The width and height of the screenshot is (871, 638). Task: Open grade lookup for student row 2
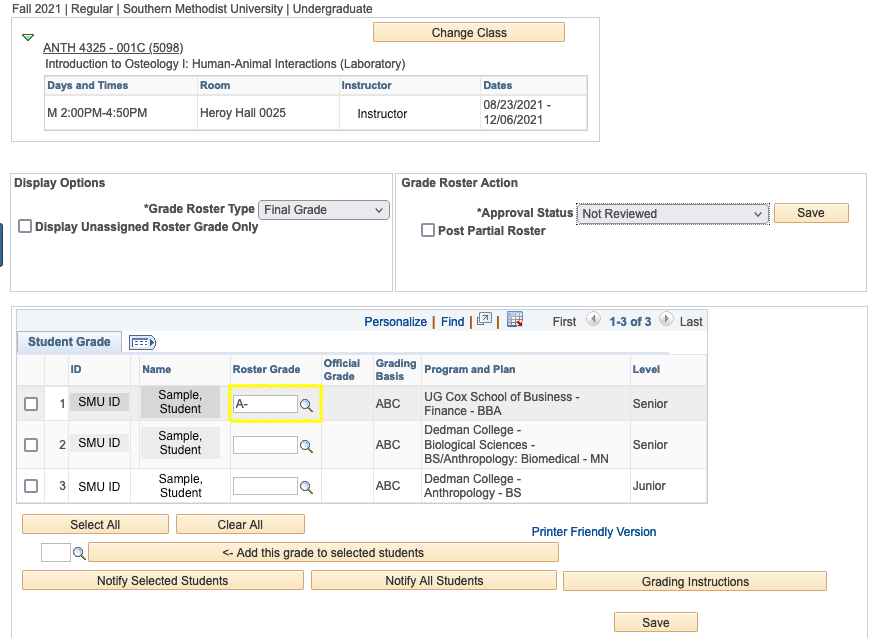point(306,446)
